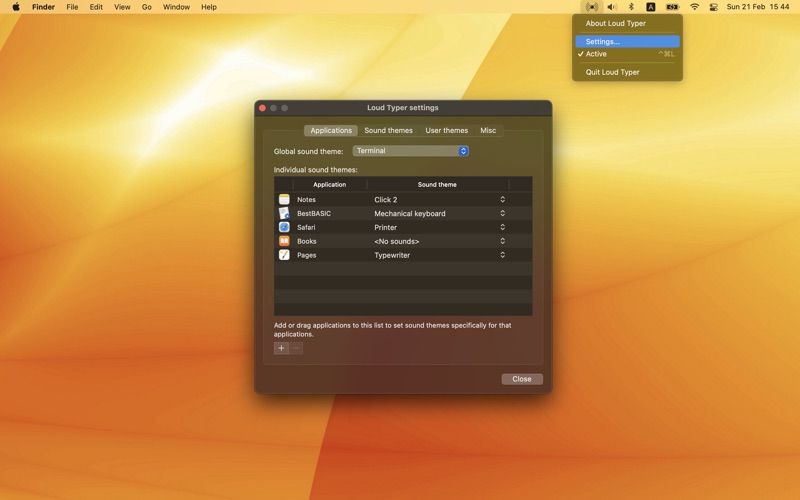Choose About Loud Typer menu item
This screenshot has width=800, height=500.
[x=627, y=23]
